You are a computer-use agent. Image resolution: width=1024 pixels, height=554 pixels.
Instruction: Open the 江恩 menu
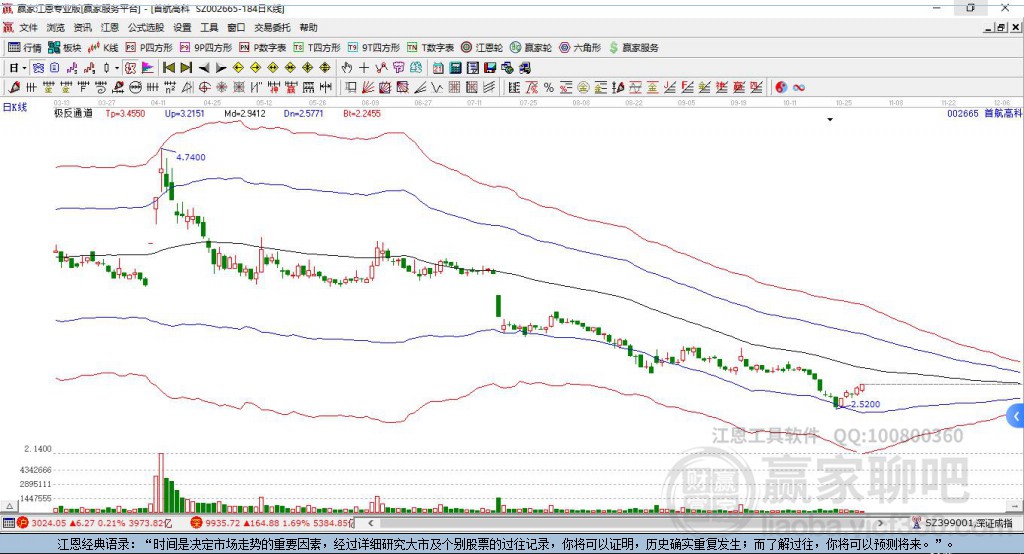click(x=110, y=27)
